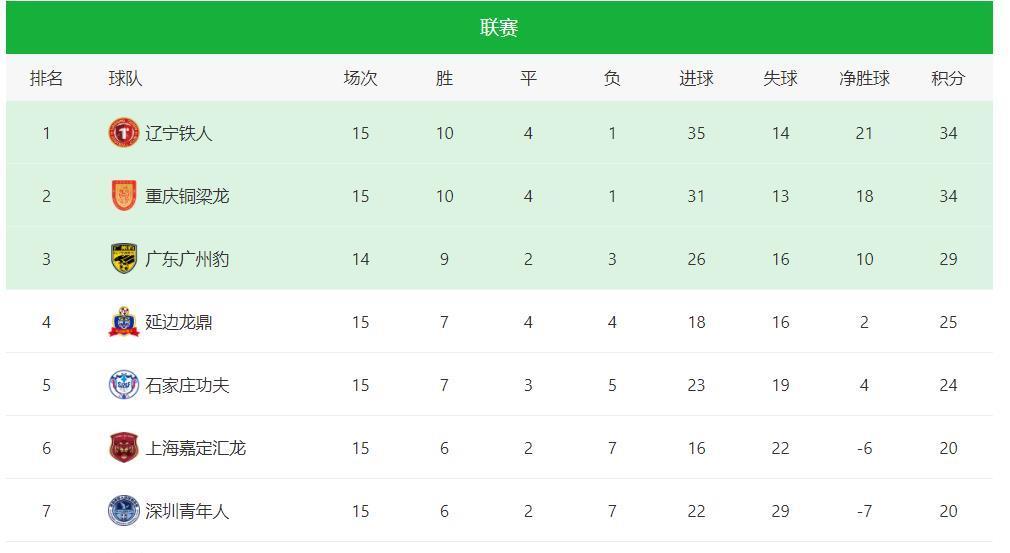Click the 延边龙鼎 club emblem

click(124, 322)
